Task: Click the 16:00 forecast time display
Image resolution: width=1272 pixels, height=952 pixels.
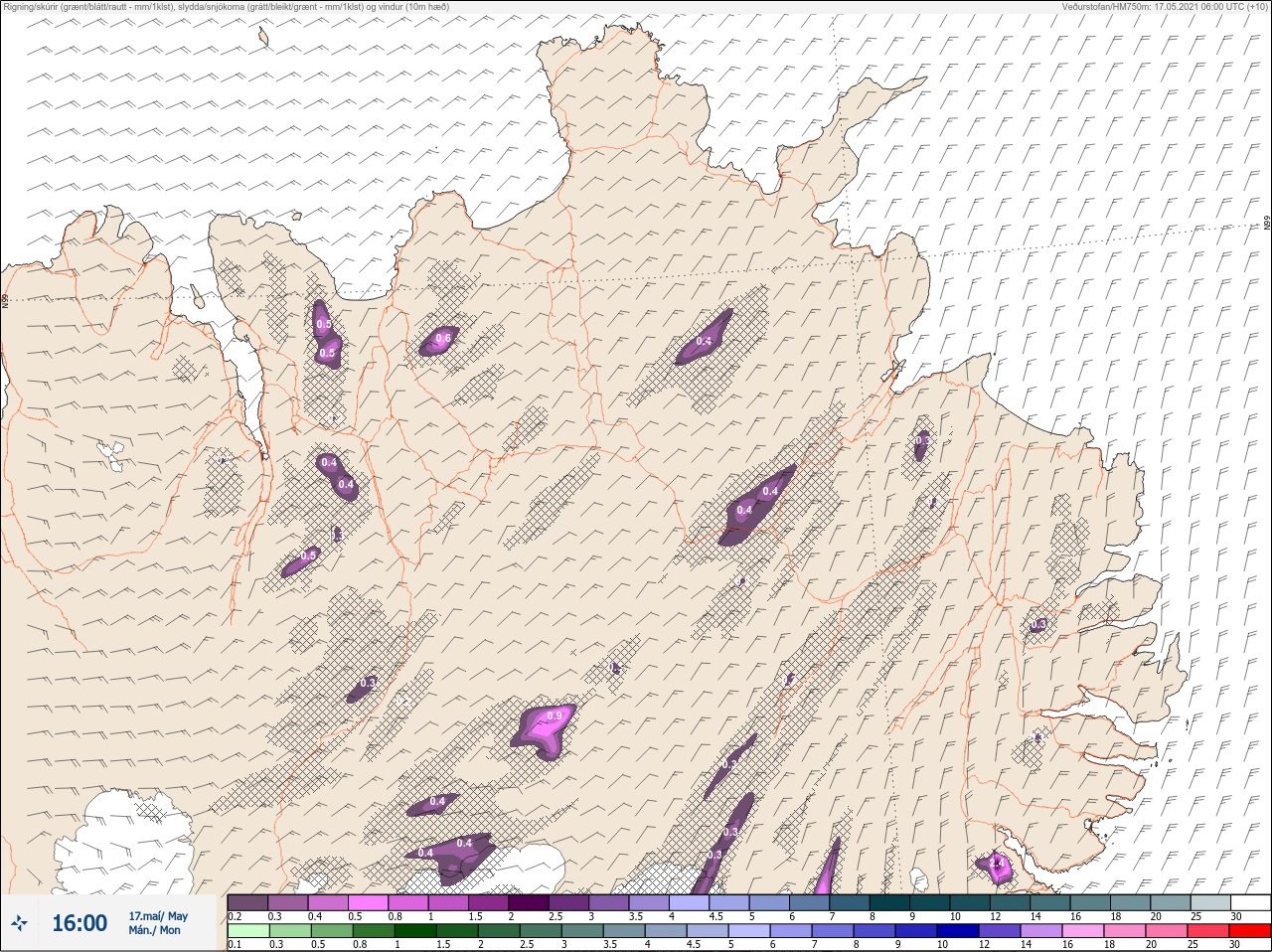Action: coord(79,923)
